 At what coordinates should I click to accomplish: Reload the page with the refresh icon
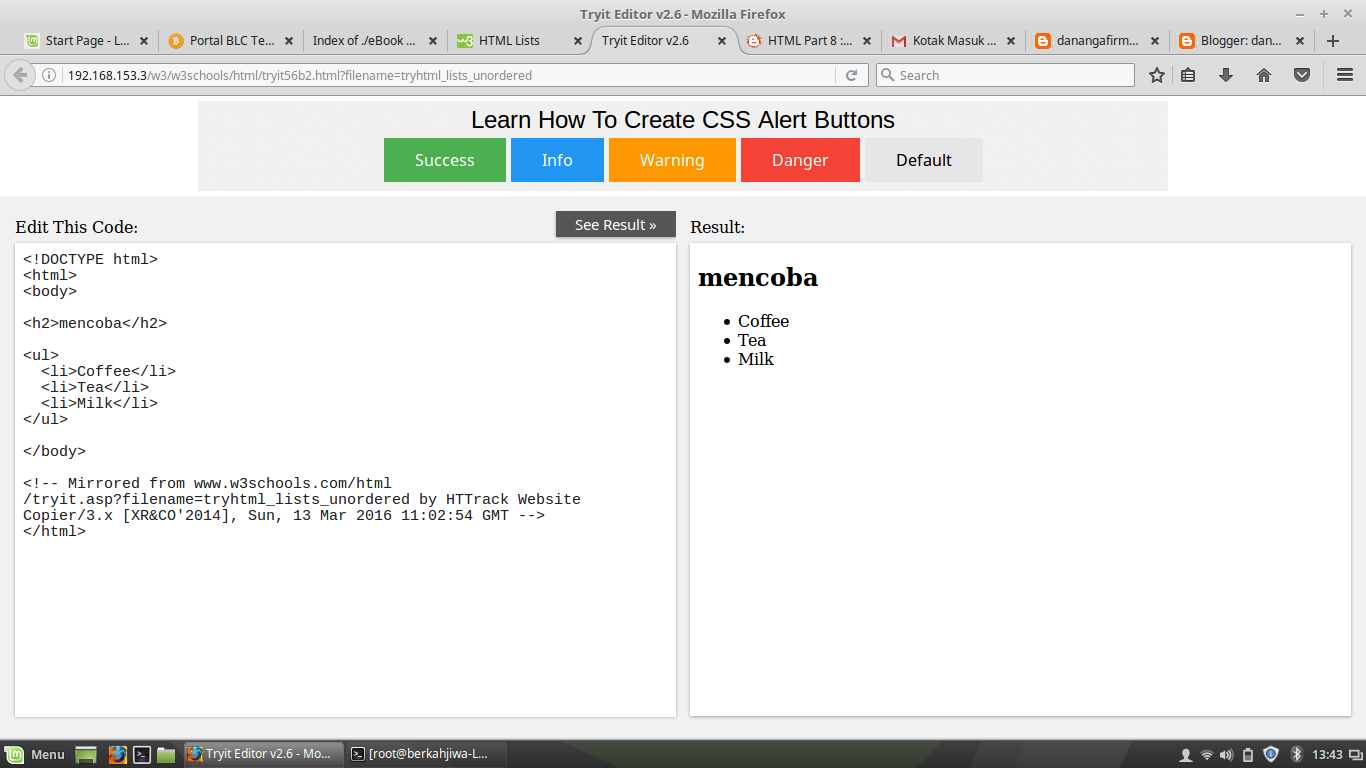coord(851,74)
